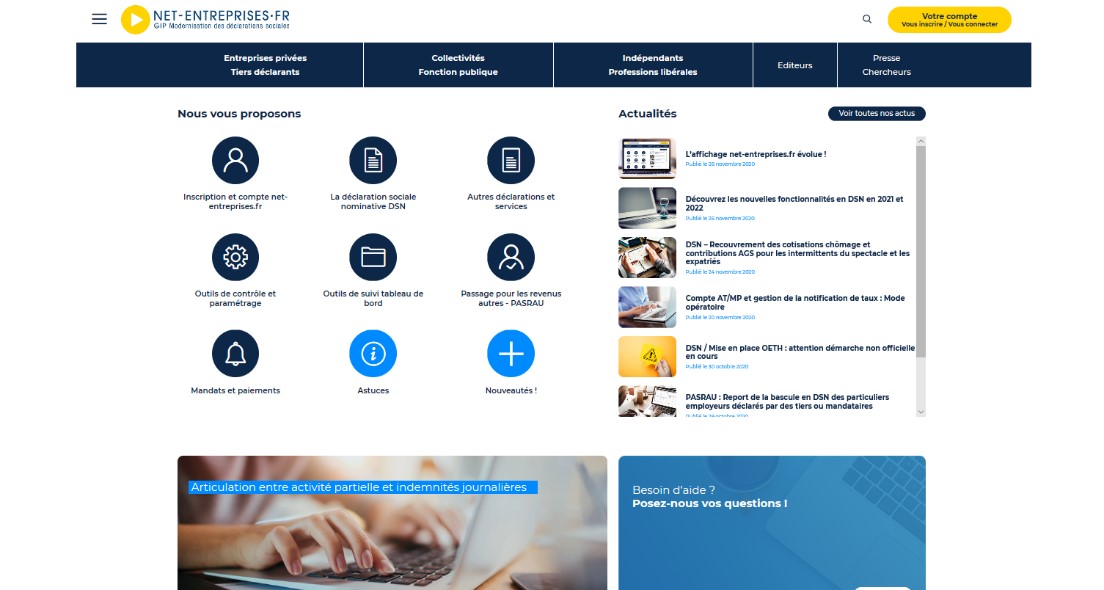The width and height of the screenshot is (1104, 590).
Task: Click Besoin d'aide Posez-nous vos questions card
Action: point(772,522)
